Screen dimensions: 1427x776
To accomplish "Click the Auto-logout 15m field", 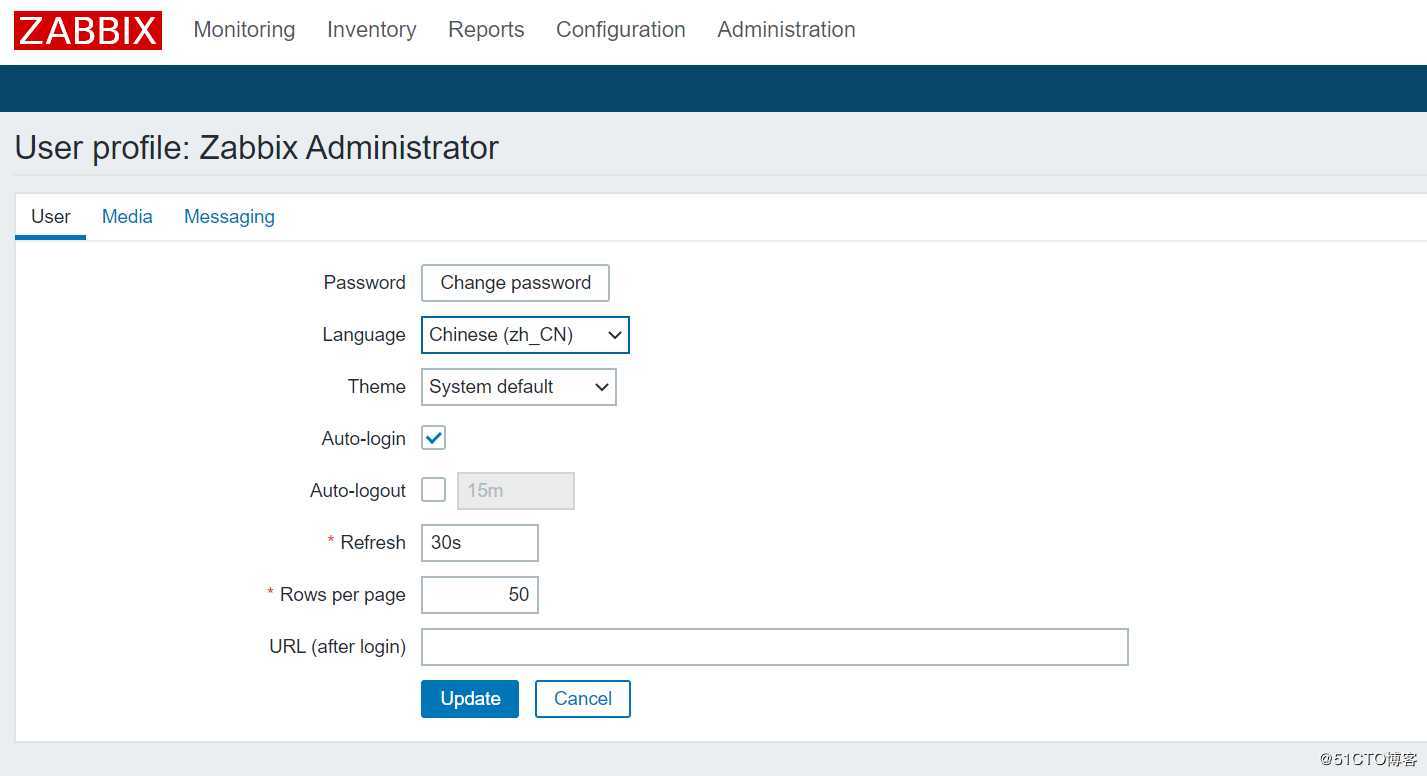I will [x=516, y=491].
